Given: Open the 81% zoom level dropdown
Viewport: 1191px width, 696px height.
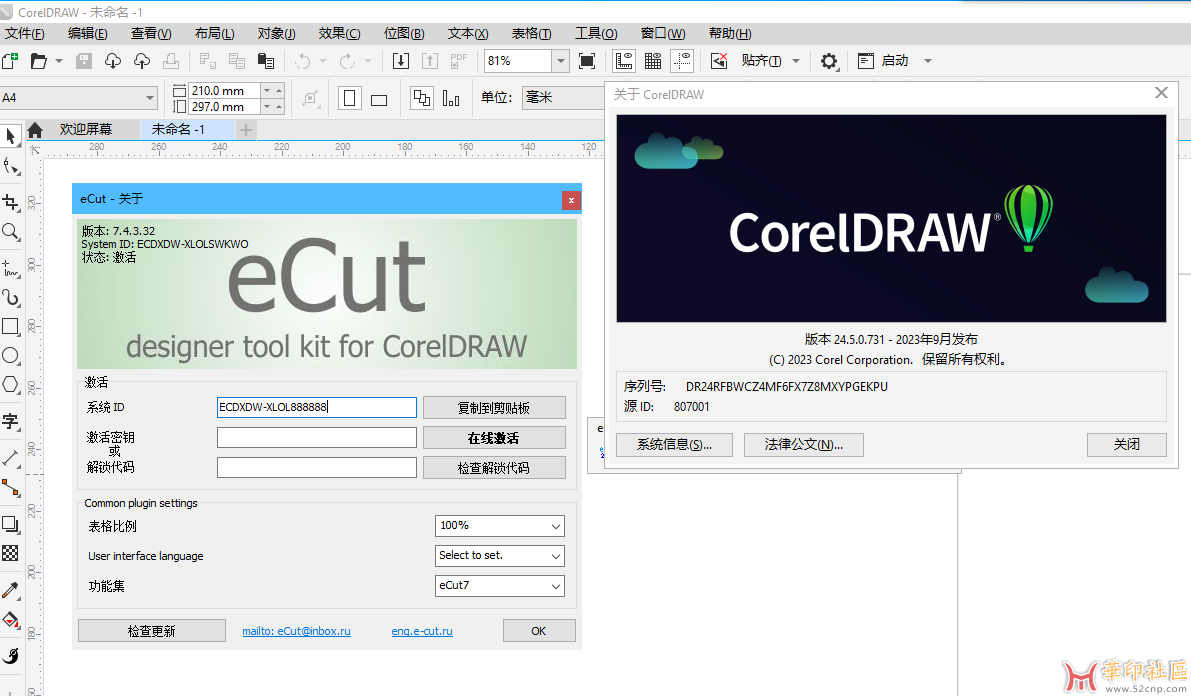Looking at the screenshot, I should [x=561, y=61].
